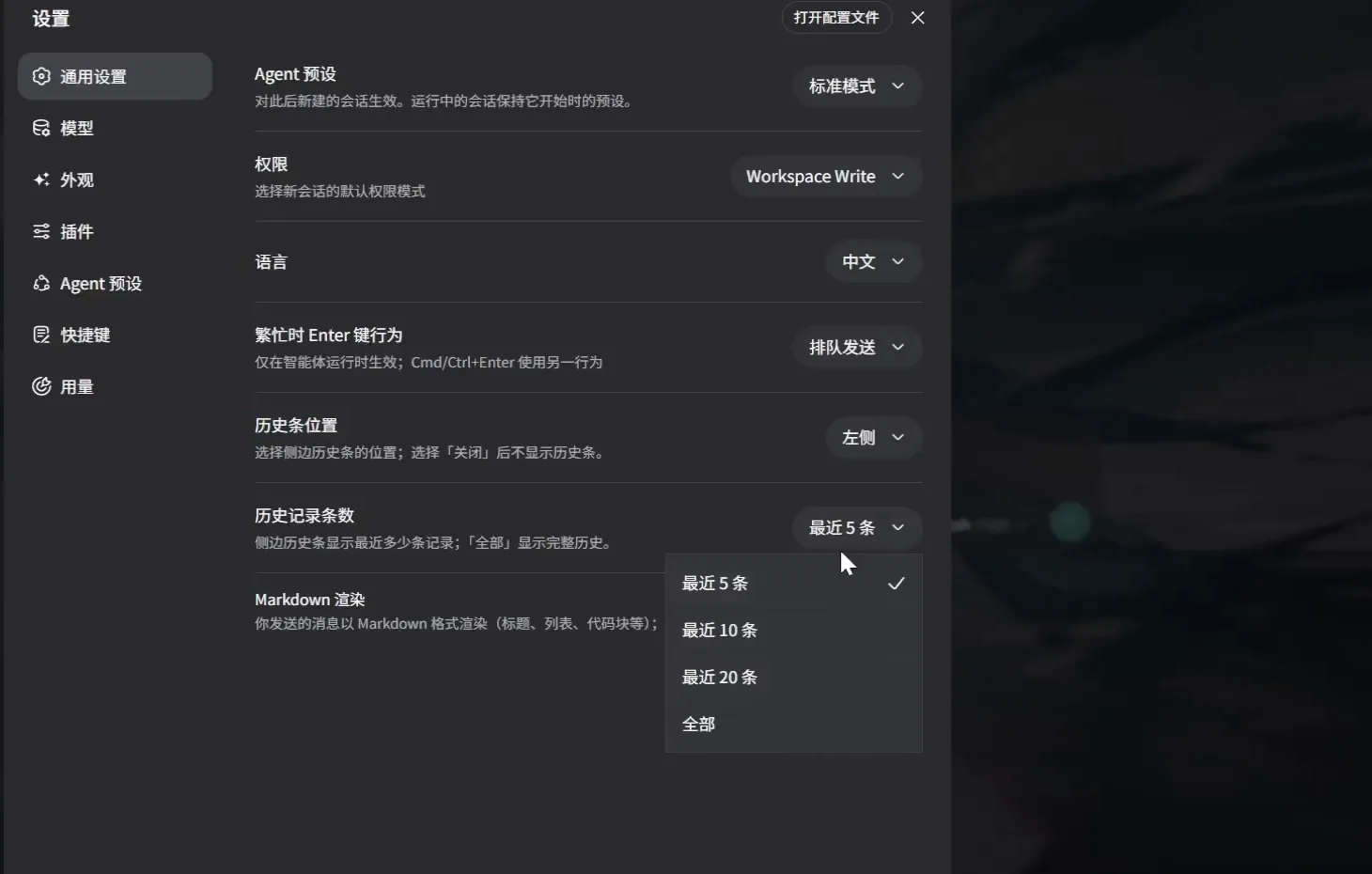Screen dimensions: 1372x874
Task: Open the 排队发送 Enter behavior dropdown
Action: point(857,347)
